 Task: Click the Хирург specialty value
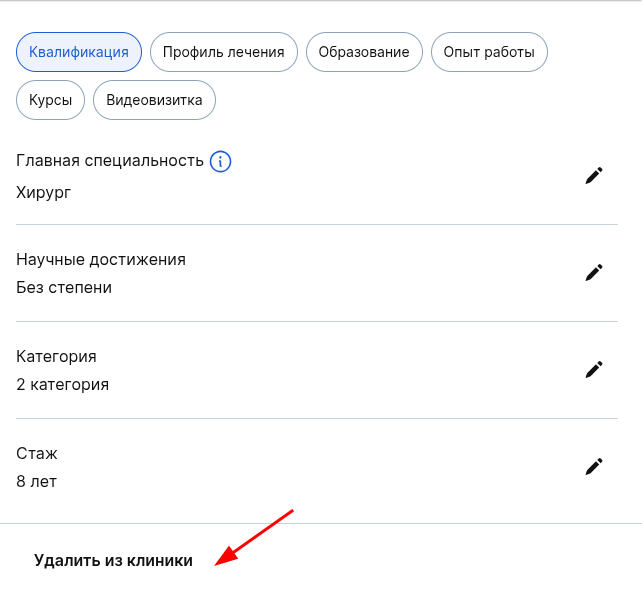[43, 192]
